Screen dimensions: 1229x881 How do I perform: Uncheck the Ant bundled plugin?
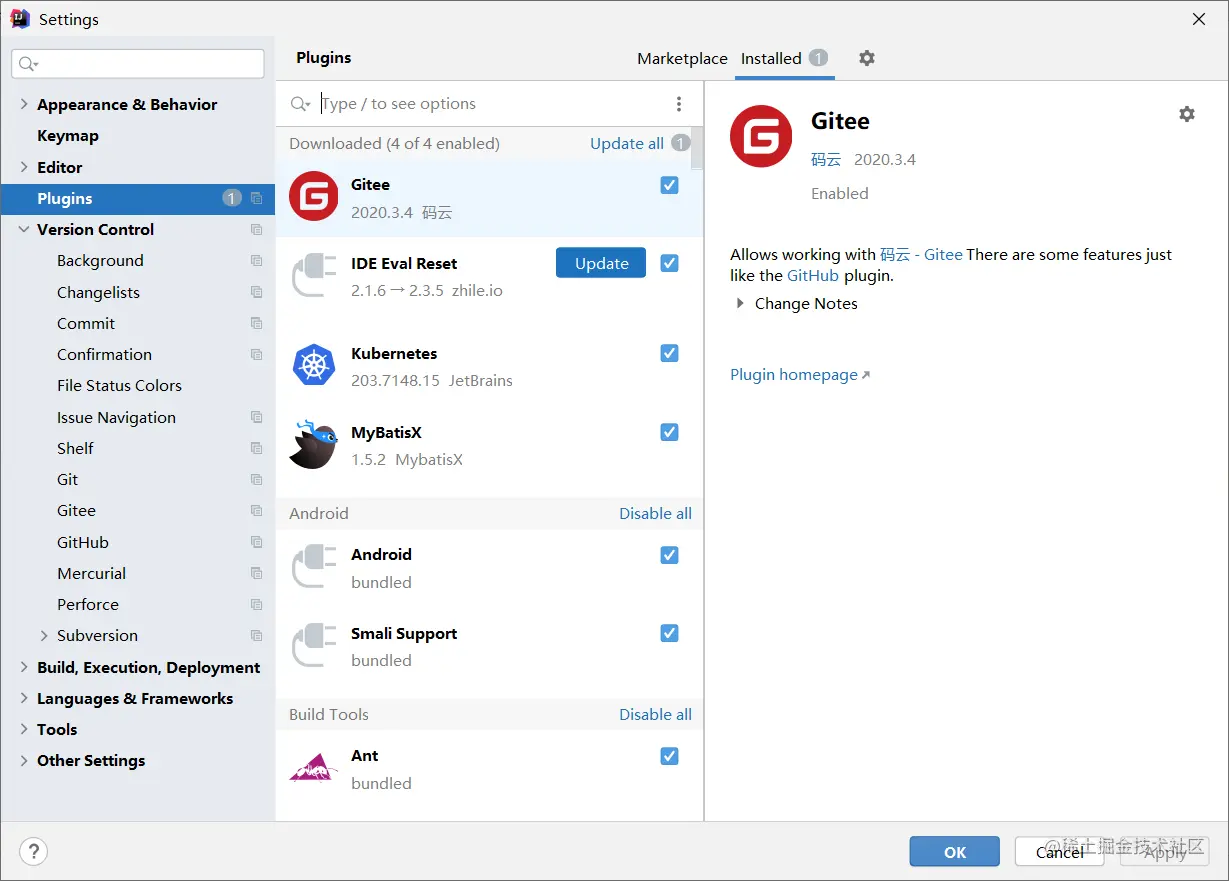coord(670,756)
